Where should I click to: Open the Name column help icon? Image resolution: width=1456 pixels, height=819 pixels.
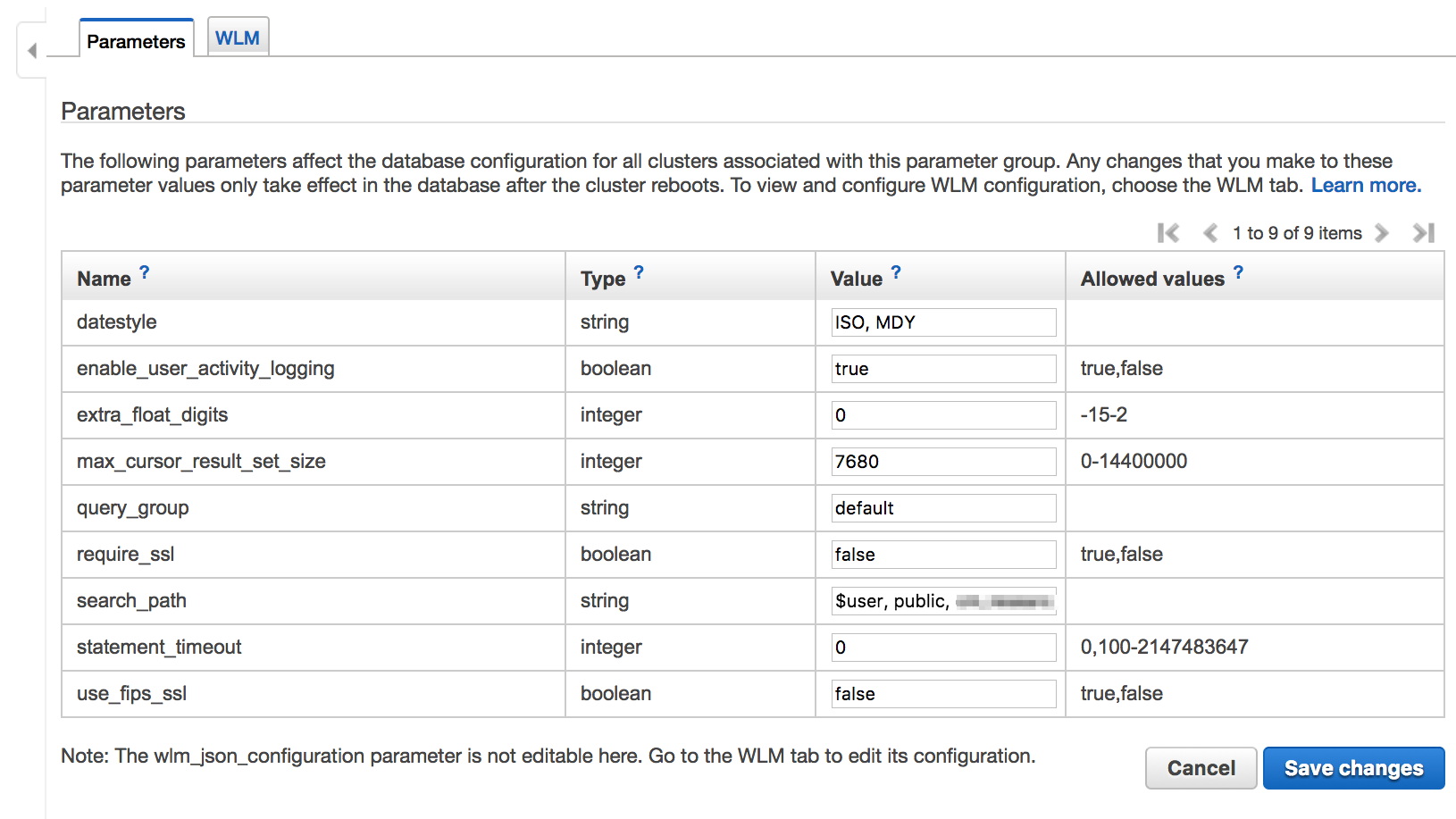(146, 272)
